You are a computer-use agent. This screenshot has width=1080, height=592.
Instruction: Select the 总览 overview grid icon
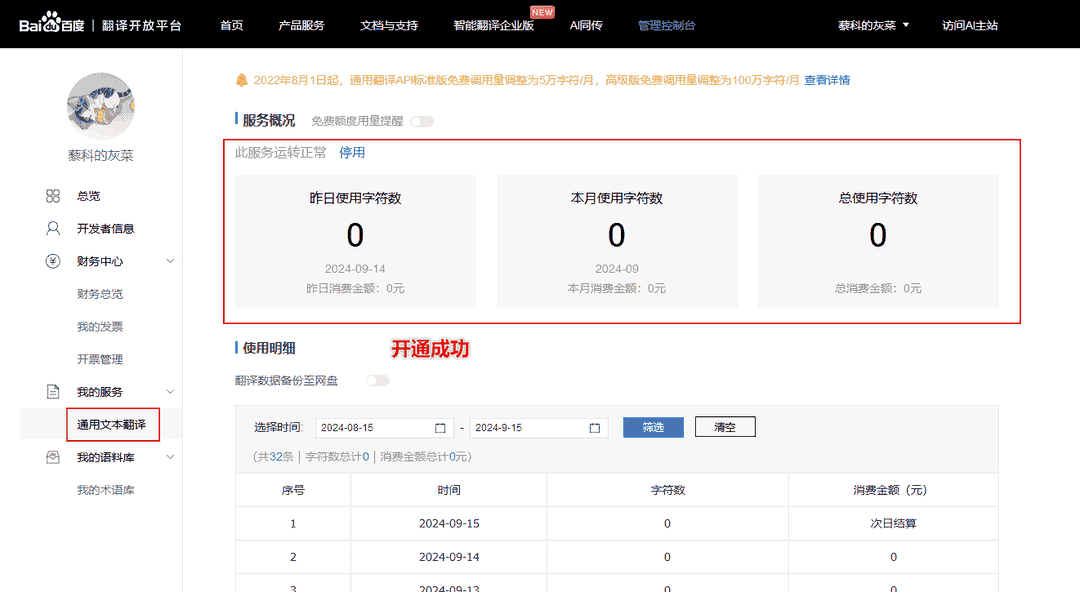(53, 196)
